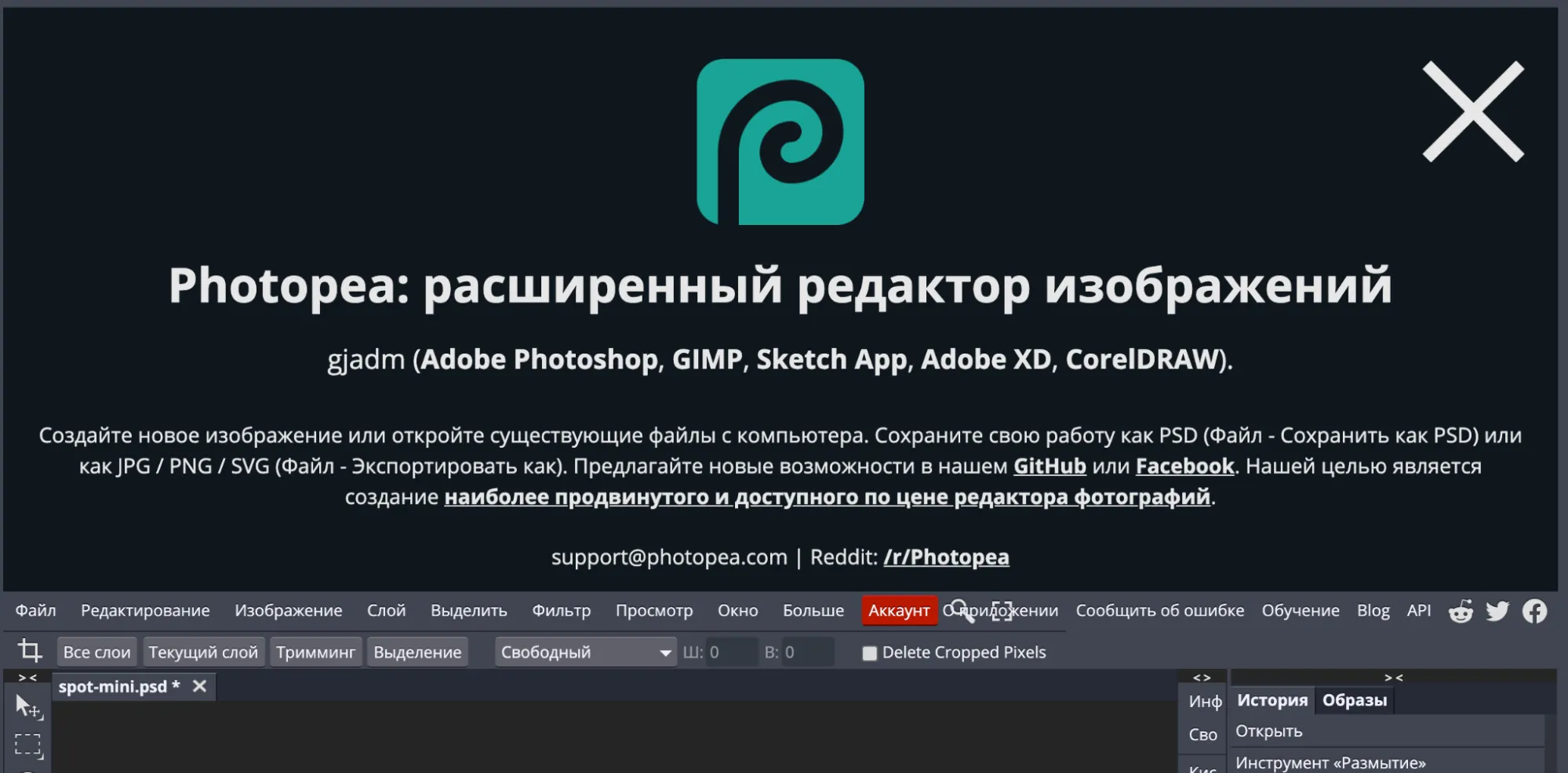
Task: Open the Свободный crop ratio dropdown
Action: click(x=585, y=652)
